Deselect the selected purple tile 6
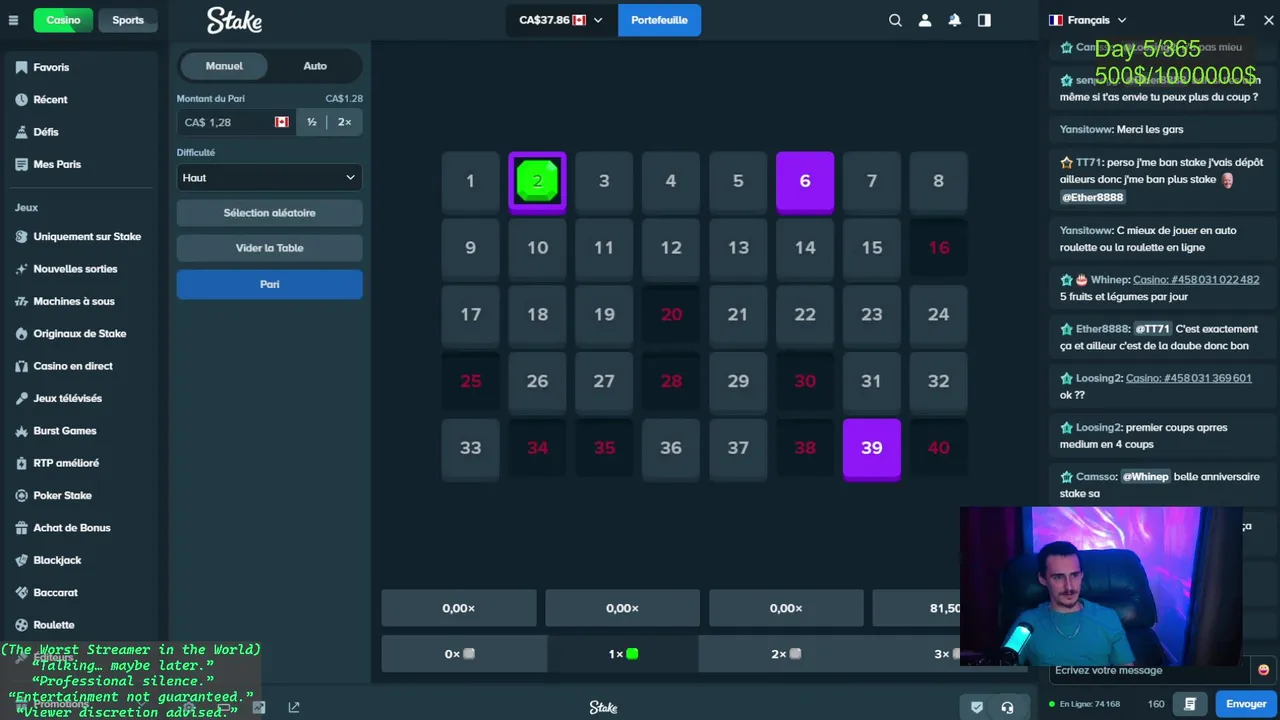 click(805, 182)
